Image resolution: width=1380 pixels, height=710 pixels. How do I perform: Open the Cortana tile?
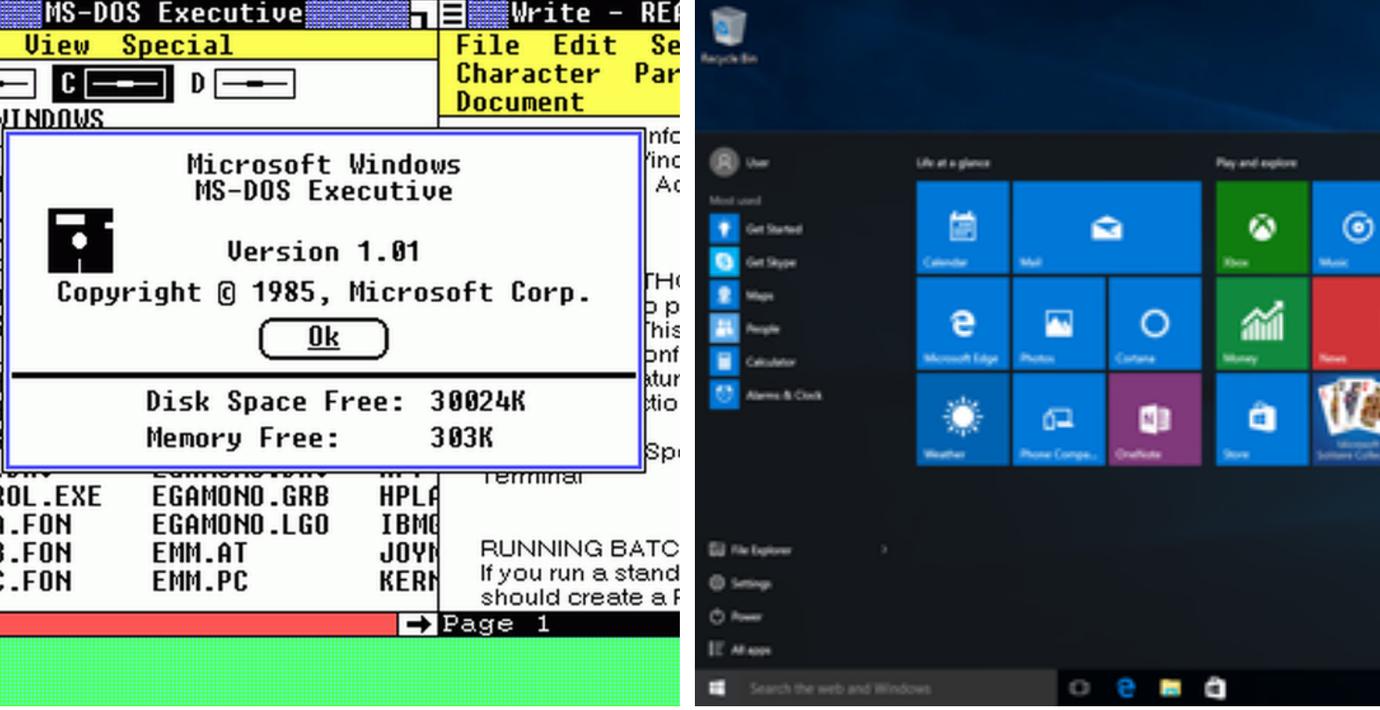(x=1154, y=323)
